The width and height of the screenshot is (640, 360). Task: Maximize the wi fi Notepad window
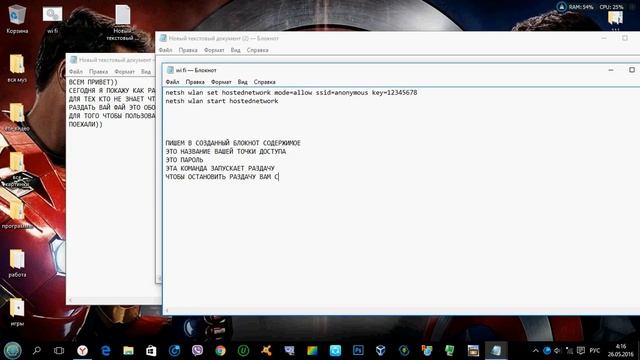(x=631, y=70)
